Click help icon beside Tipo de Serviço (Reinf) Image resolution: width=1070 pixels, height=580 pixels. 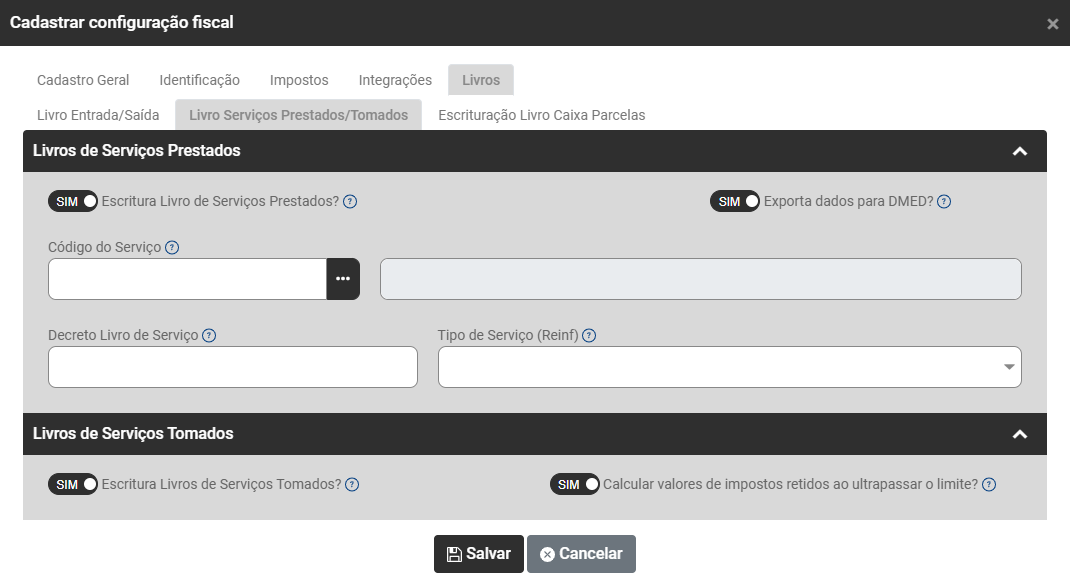(589, 335)
